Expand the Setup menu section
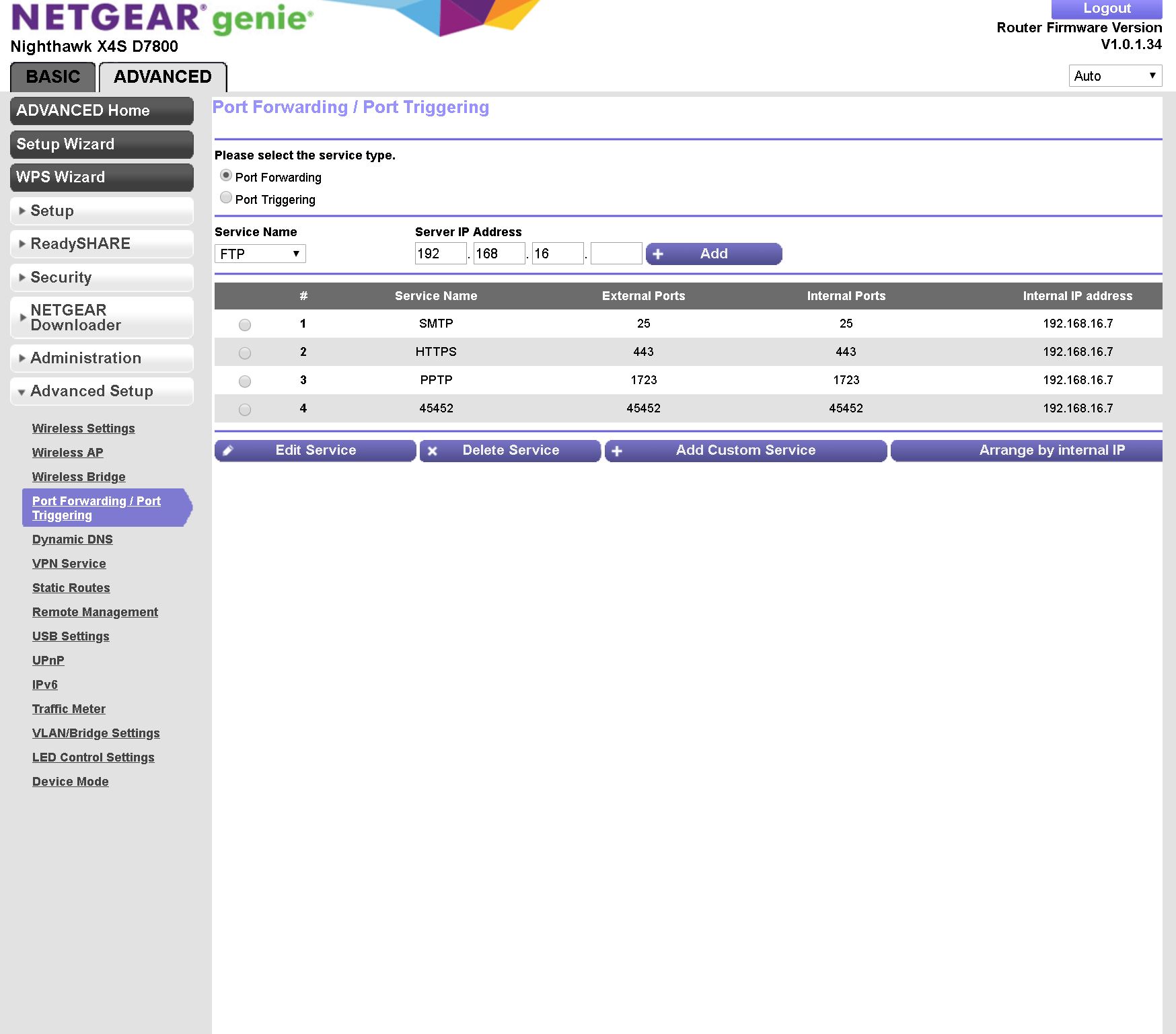The height and width of the screenshot is (1034, 1176). click(102, 211)
